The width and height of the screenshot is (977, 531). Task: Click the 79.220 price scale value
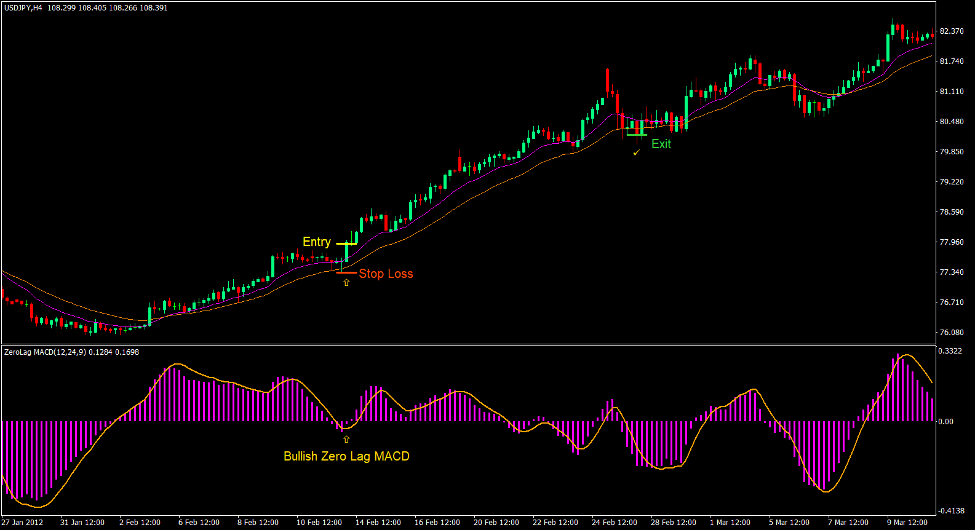coord(952,182)
